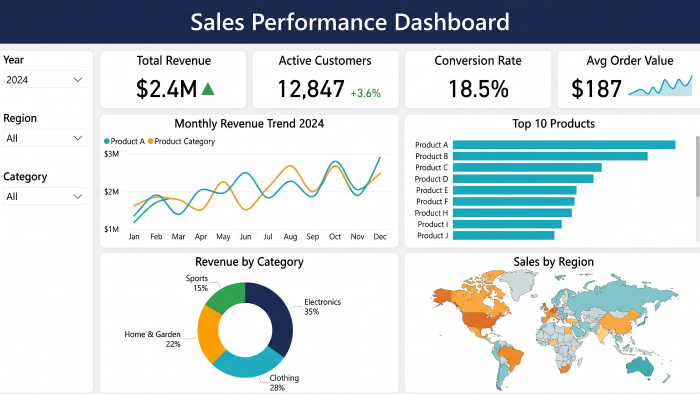
Task: Click Brazil on the map
Action: (512, 356)
